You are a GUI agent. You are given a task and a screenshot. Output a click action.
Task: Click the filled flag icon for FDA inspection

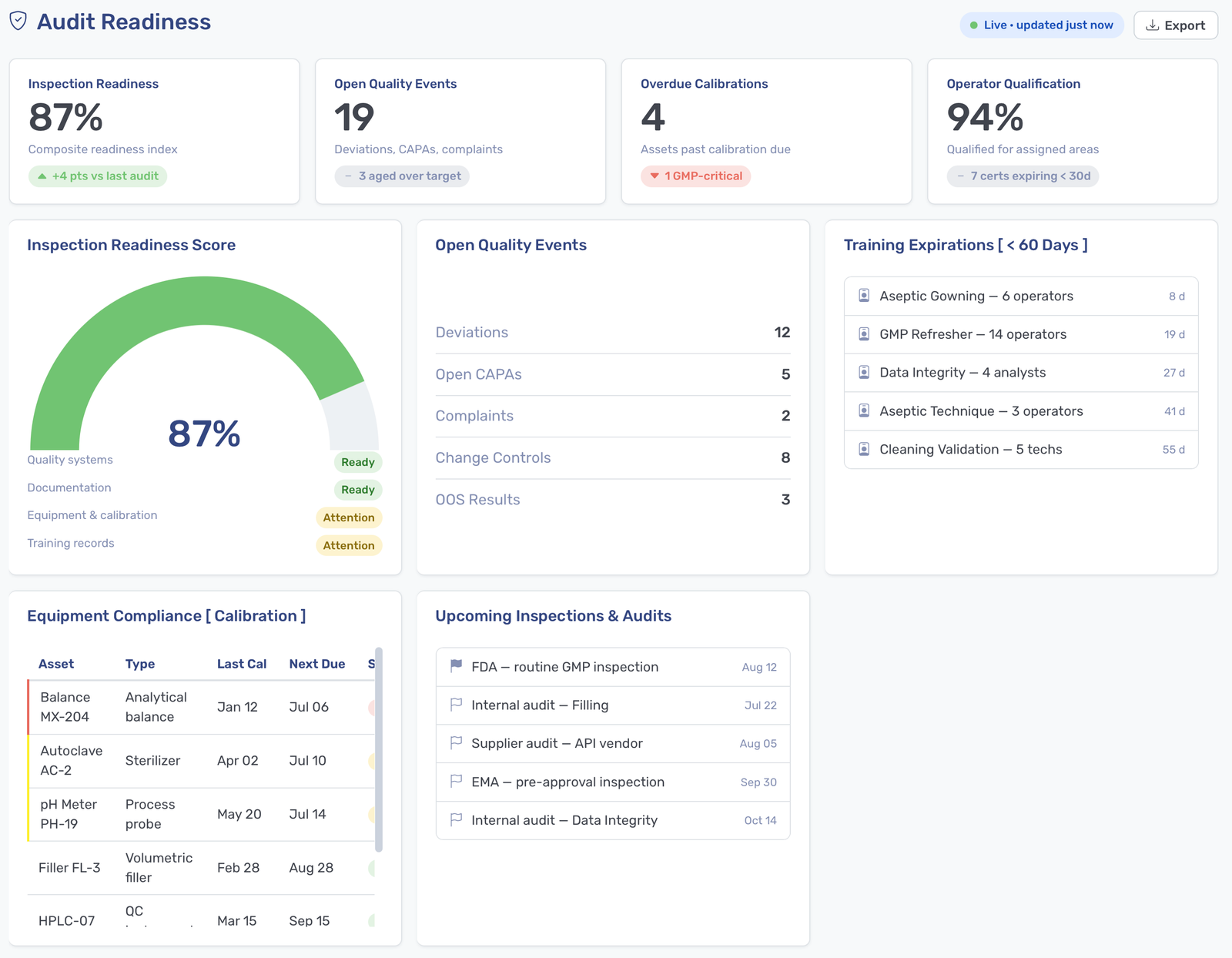[x=456, y=666]
